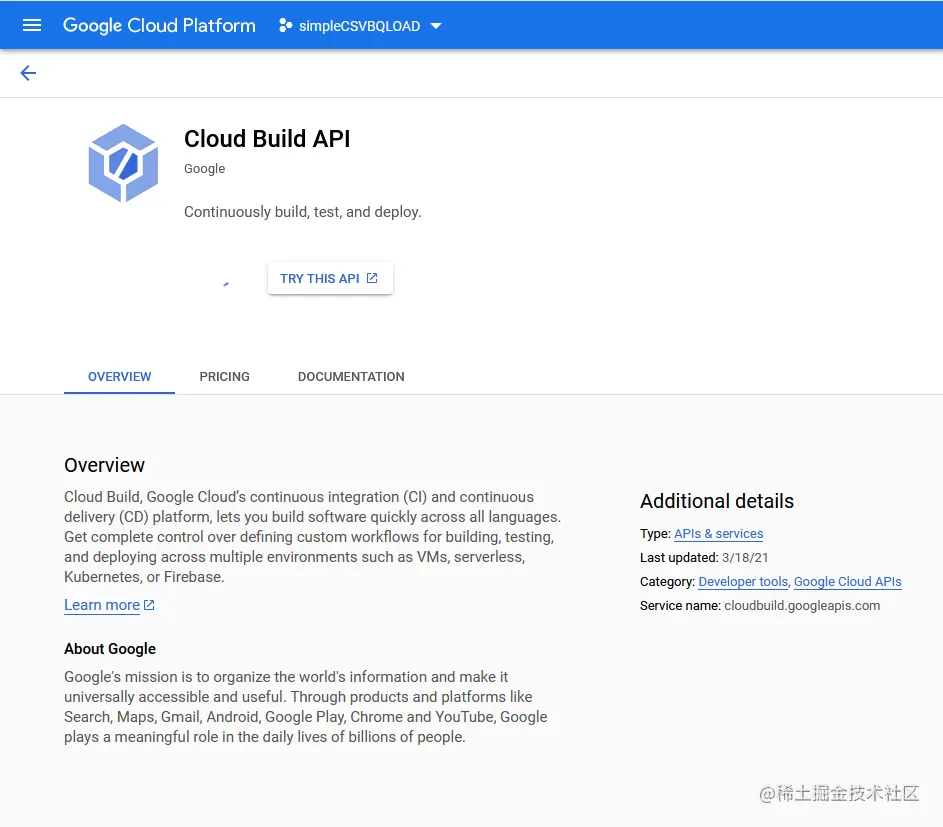The width and height of the screenshot is (943, 827).
Task: Follow the Learn more link
Action: click(102, 605)
